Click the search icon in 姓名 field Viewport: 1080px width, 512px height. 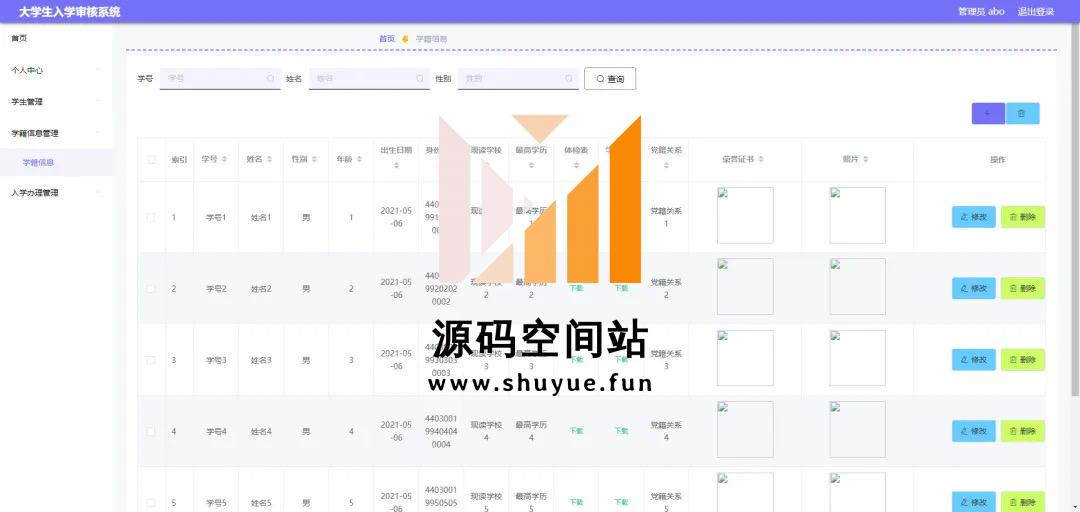pyautogui.click(x=419, y=79)
